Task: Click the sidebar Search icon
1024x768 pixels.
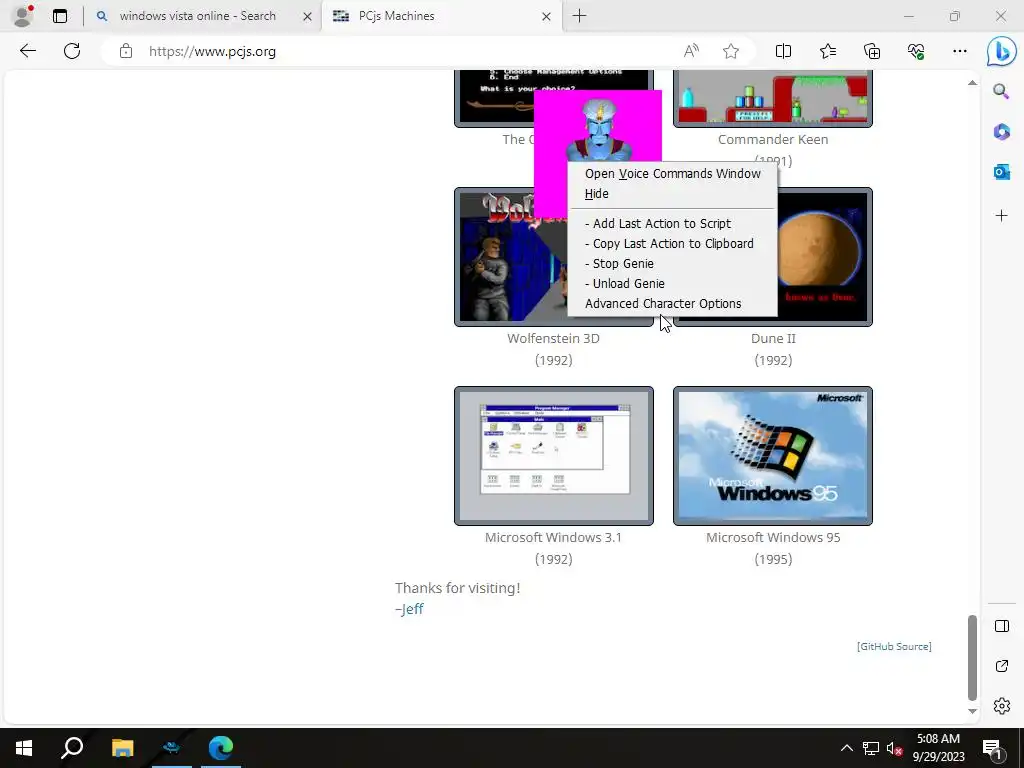Action: [x=1001, y=91]
